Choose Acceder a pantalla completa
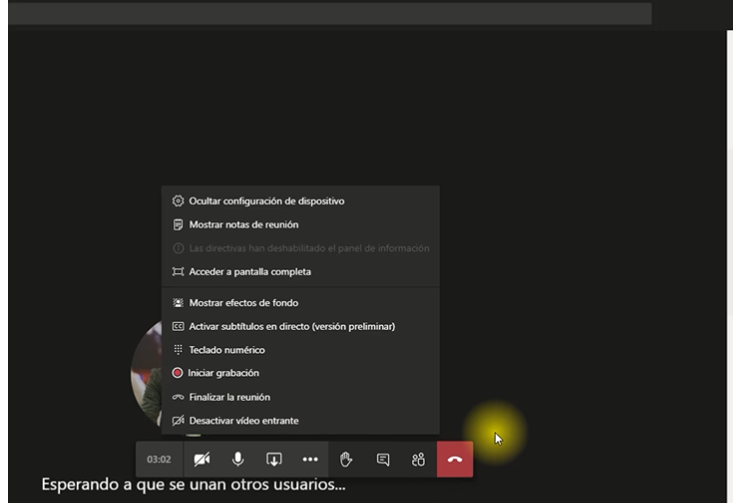733x503 pixels. pyautogui.click(x=300, y=272)
